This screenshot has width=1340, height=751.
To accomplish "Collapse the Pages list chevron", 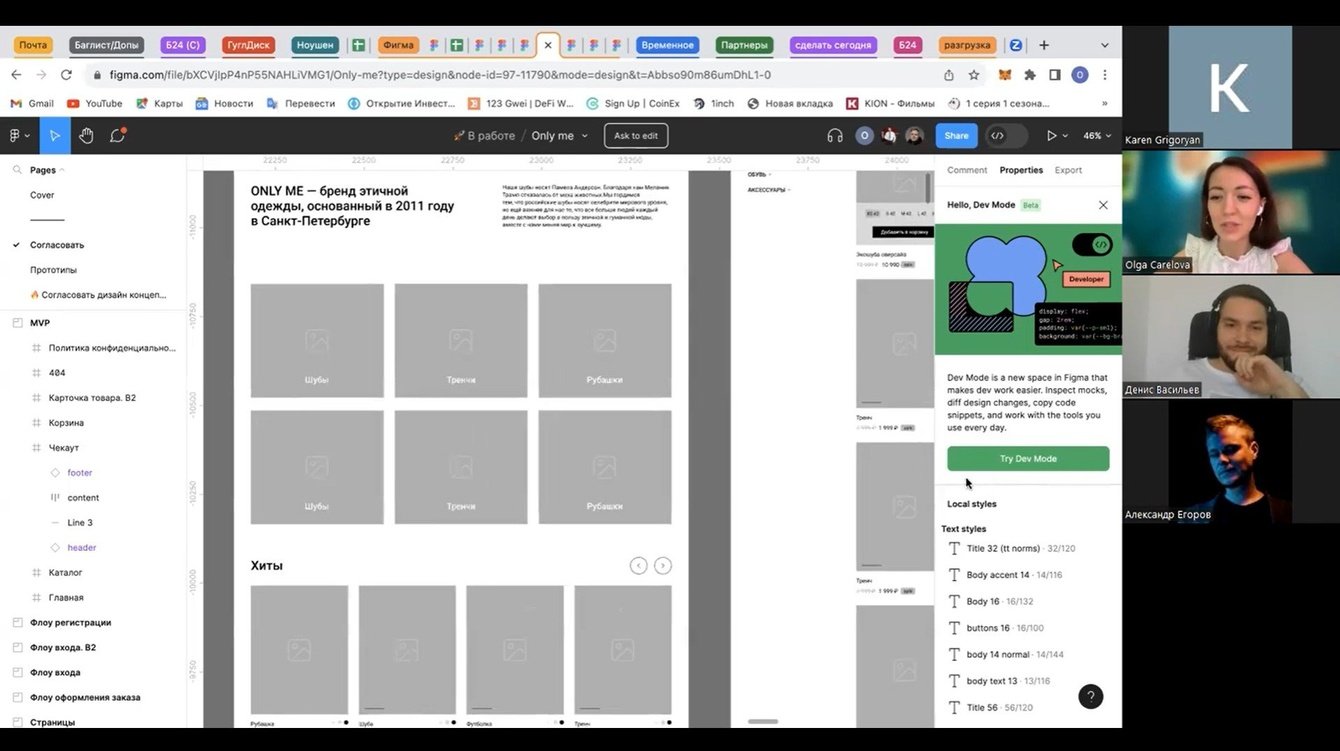I will [x=62, y=170].
